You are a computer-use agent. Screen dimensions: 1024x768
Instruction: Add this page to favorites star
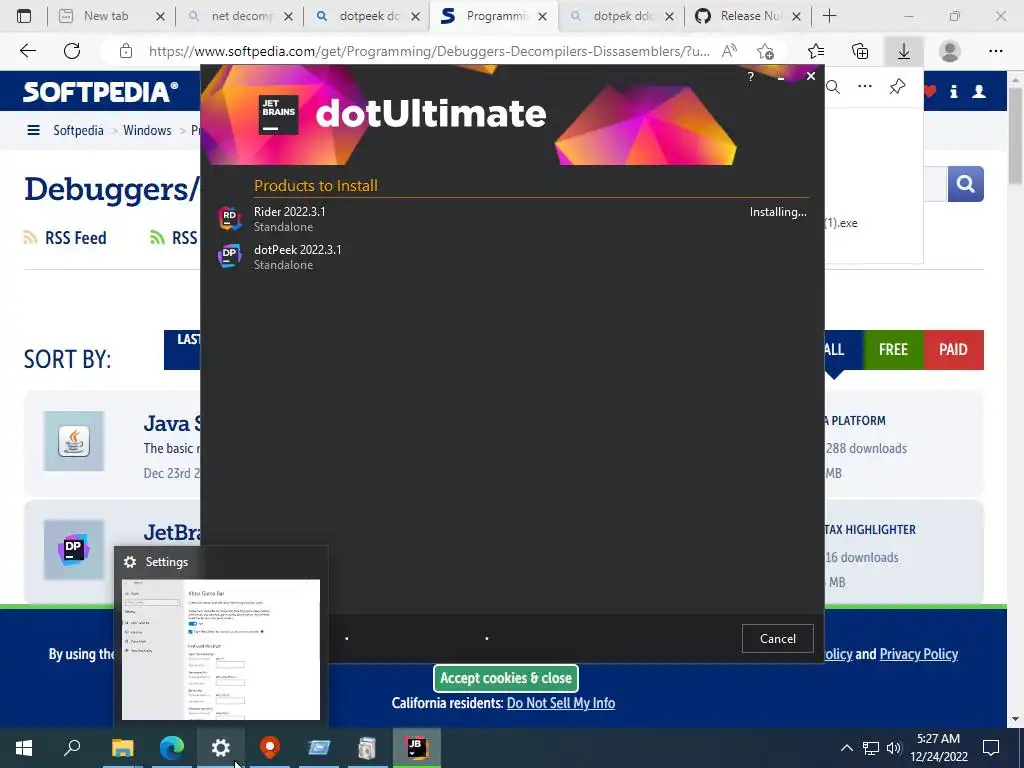pos(765,51)
